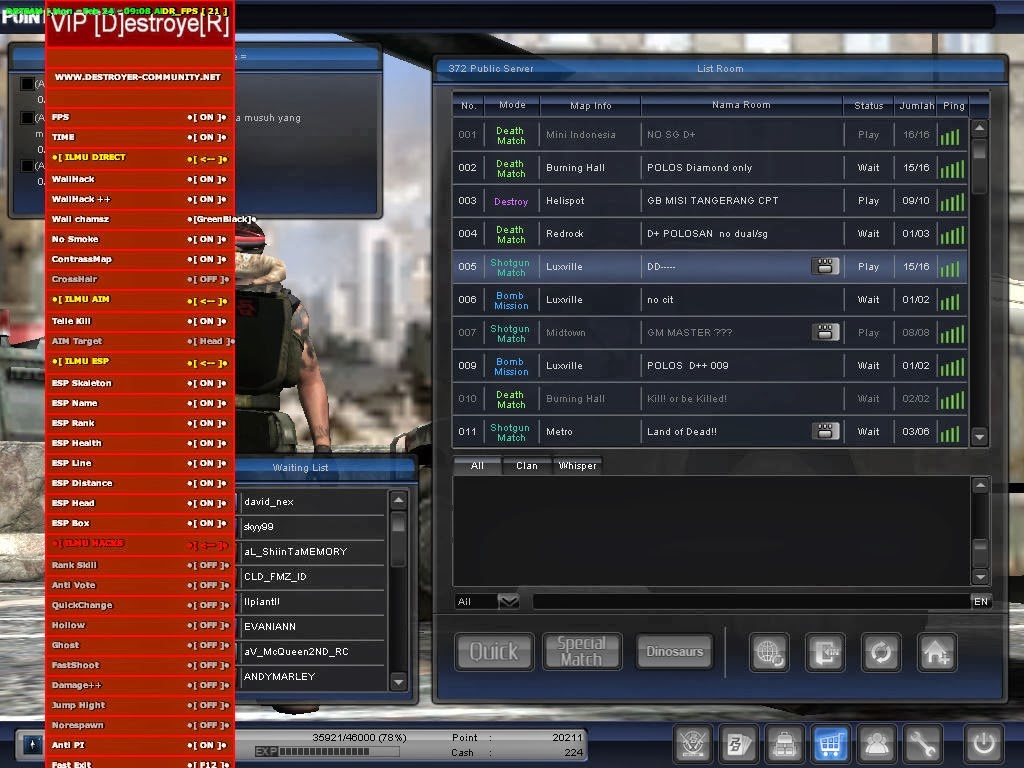The width and height of the screenshot is (1024, 768).
Task: Open Options with the wrench icon
Action: click(x=923, y=744)
